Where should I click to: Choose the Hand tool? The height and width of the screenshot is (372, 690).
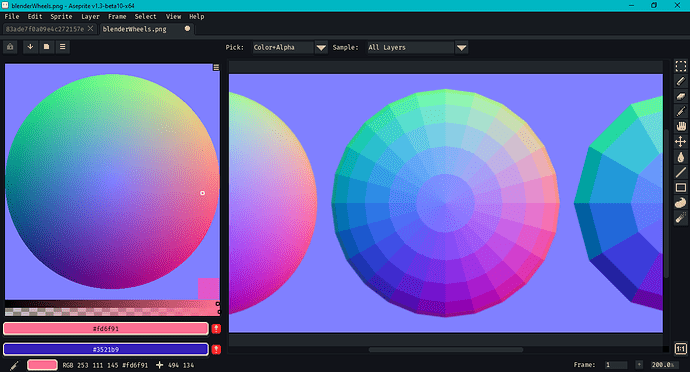pos(680,126)
